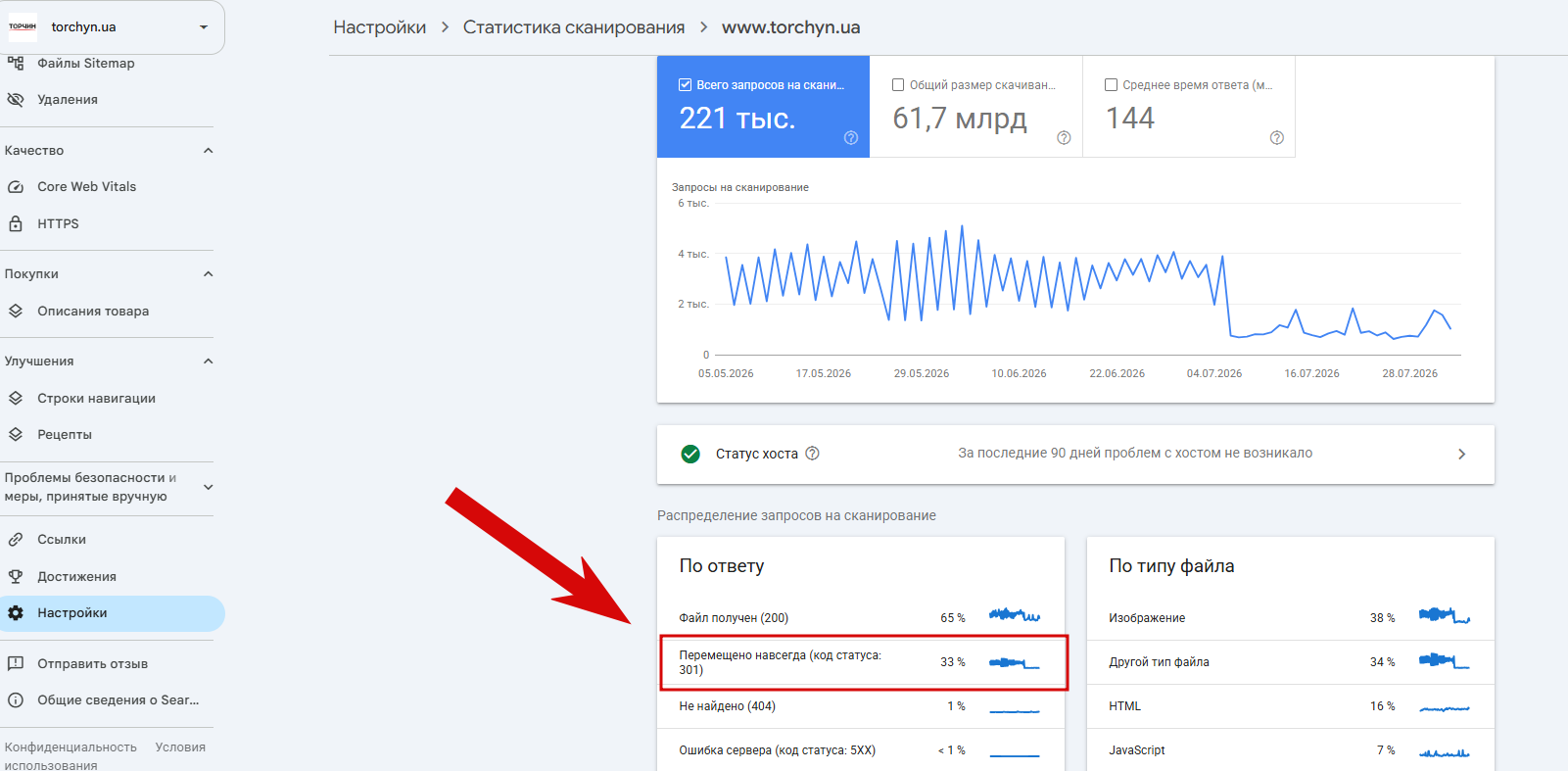Viewport: 1568px width, 771px height.
Task: Open Другой тип файла row
Action: pyautogui.click(x=1291, y=662)
